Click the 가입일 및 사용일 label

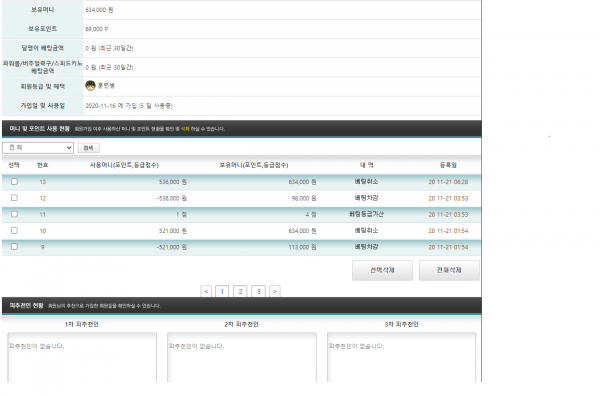tap(42, 106)
